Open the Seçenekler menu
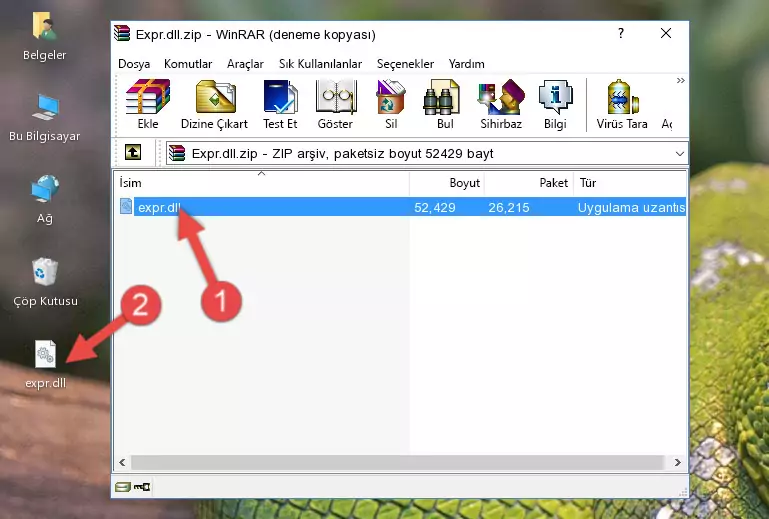This screenshot has height=519, width=769. coord(405,64)
